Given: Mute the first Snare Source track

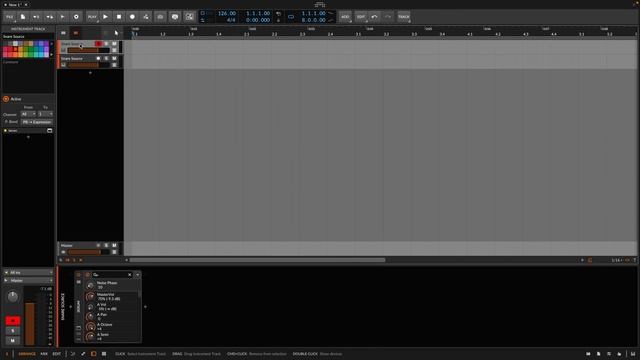Looking at the screenshot, I should (114, 44).
